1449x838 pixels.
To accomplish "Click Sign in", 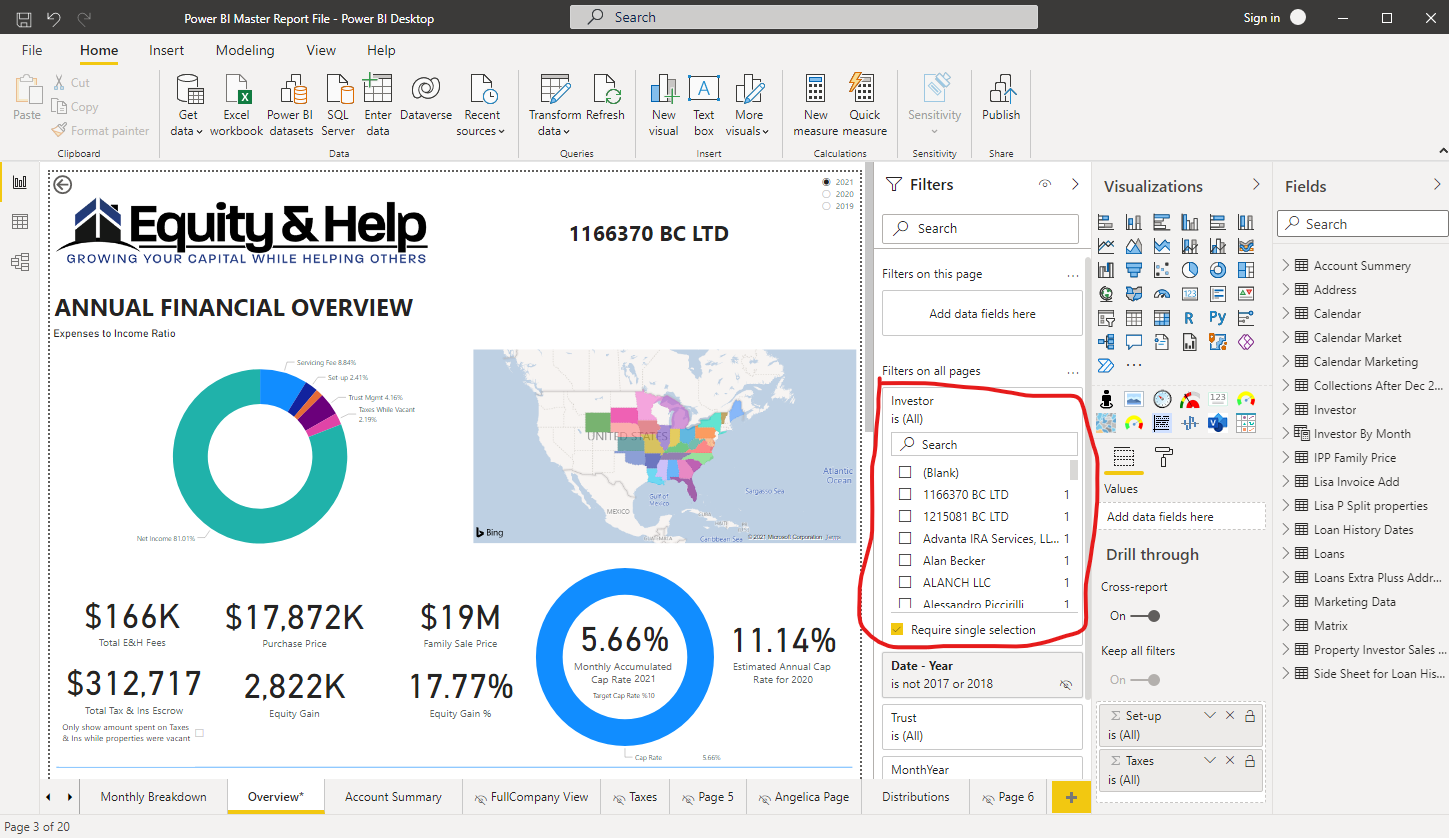I will (1261, 18).
